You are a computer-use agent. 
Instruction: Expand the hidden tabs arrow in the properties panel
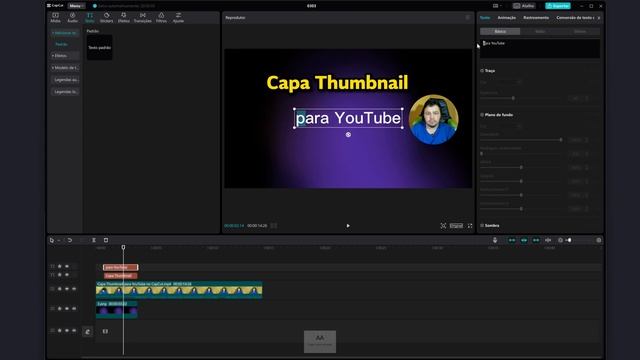pos(599,18)
